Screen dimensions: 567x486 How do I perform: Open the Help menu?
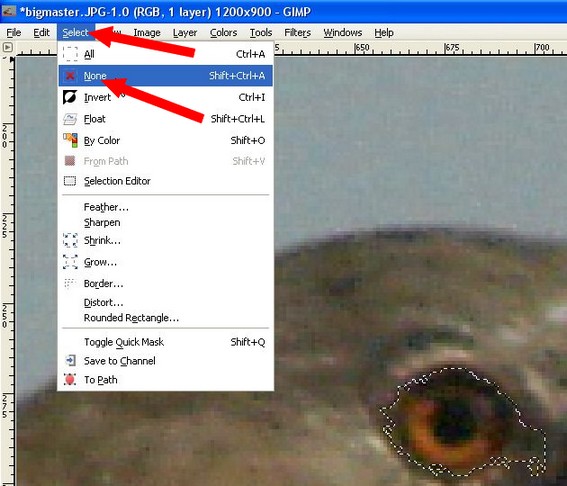[x=384, y=33]
